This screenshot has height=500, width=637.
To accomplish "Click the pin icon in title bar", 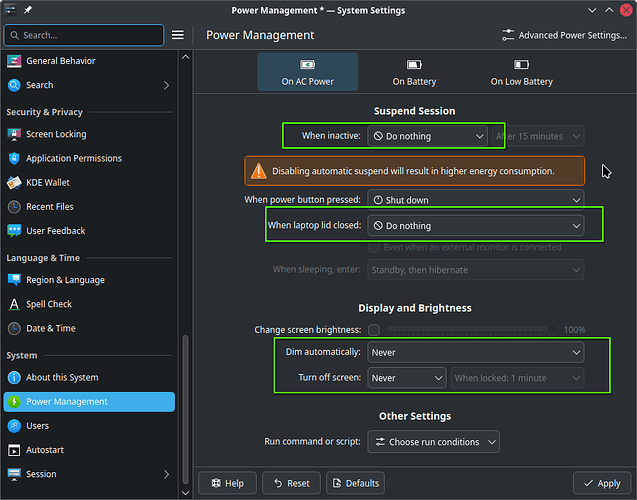I will point(28,10).
